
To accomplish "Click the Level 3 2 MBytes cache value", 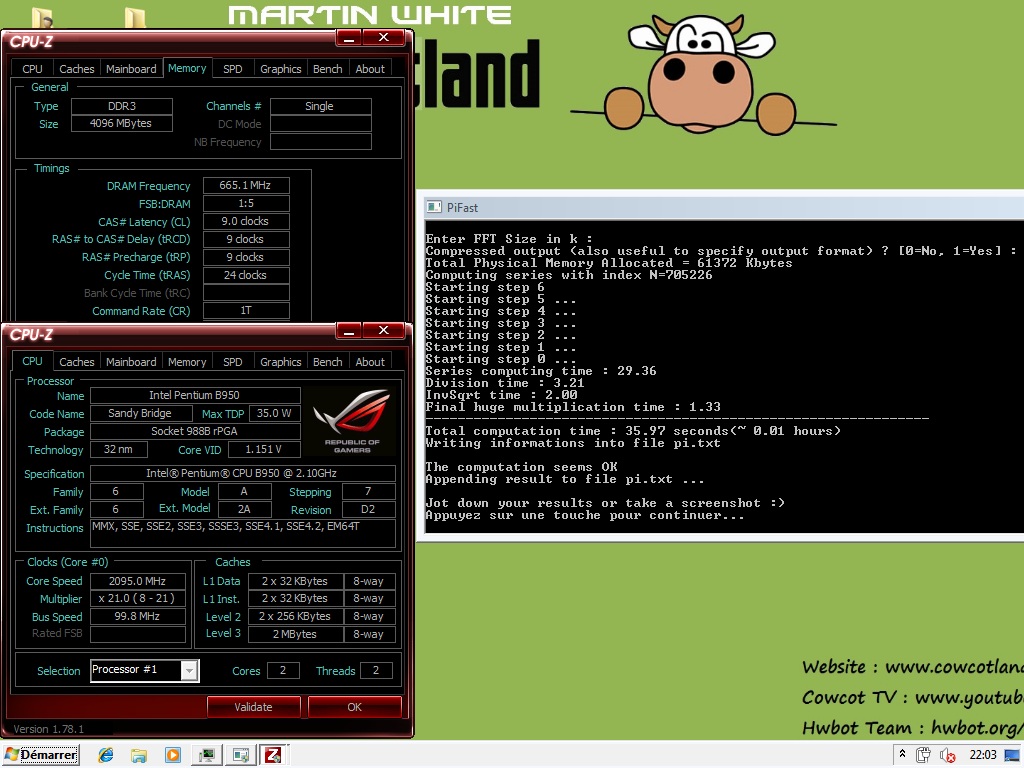I will (295, 634).
